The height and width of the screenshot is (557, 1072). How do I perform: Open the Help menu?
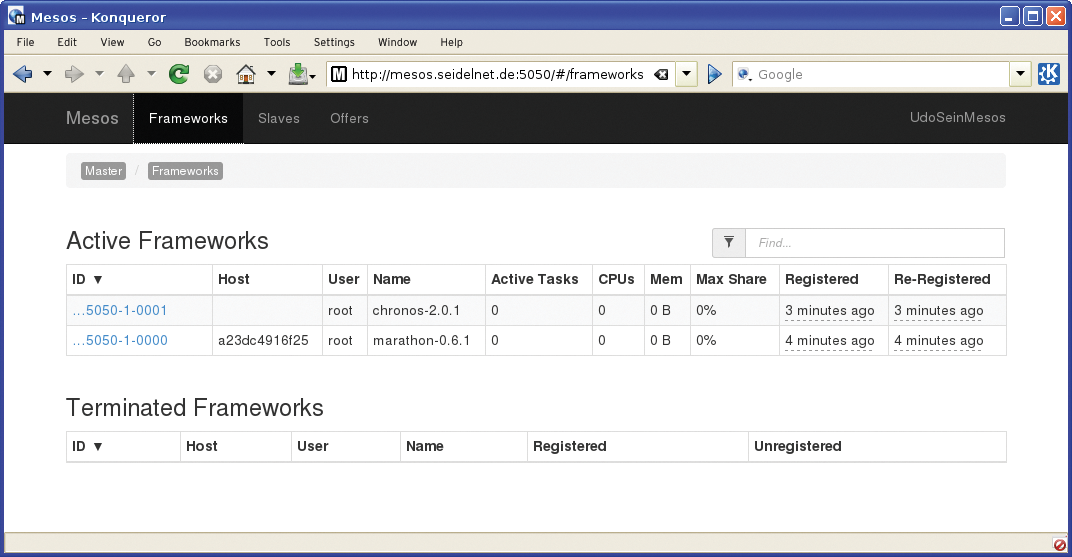[451, 42]
